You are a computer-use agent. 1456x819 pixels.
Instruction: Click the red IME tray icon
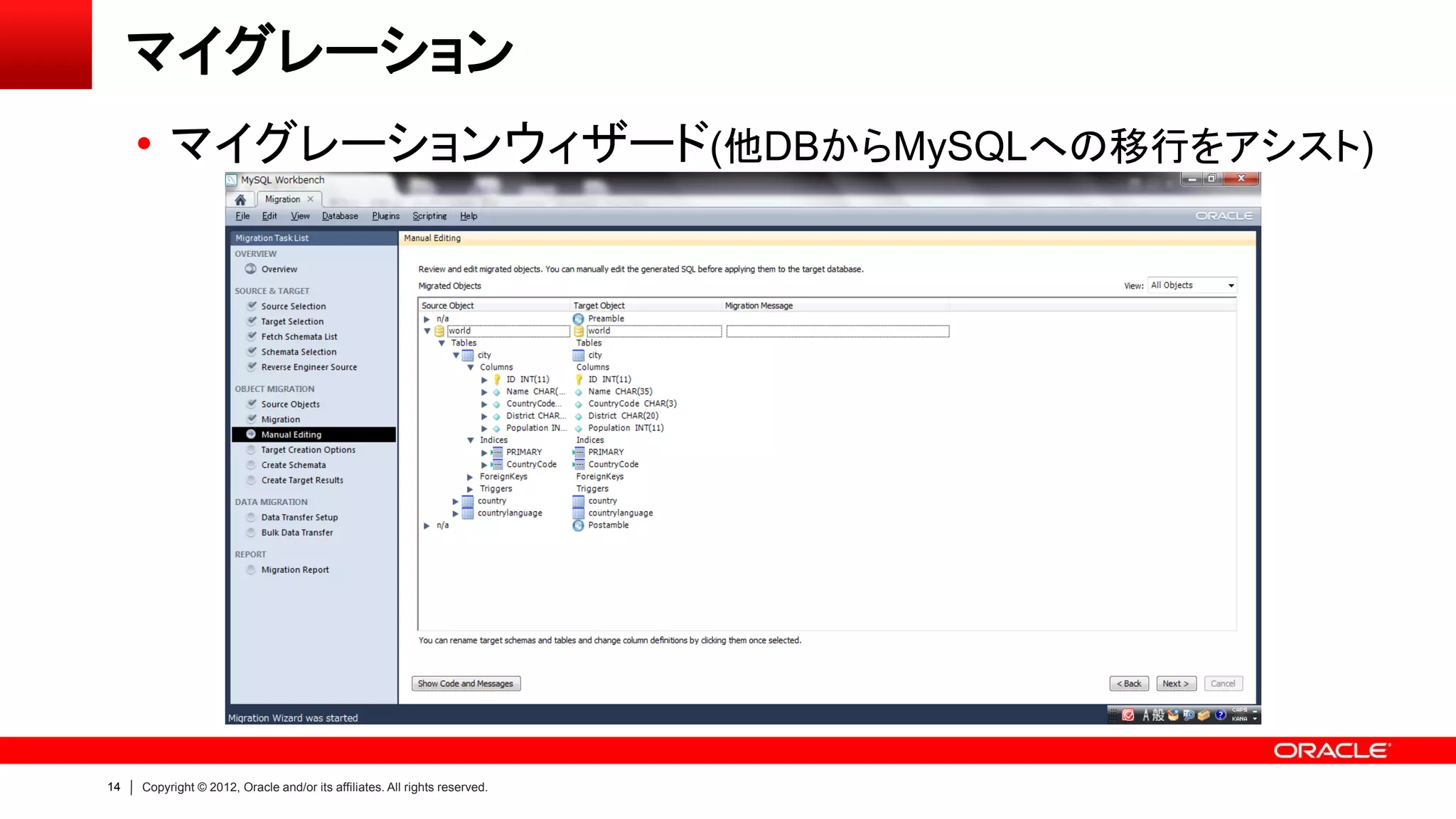[1128, 714]
